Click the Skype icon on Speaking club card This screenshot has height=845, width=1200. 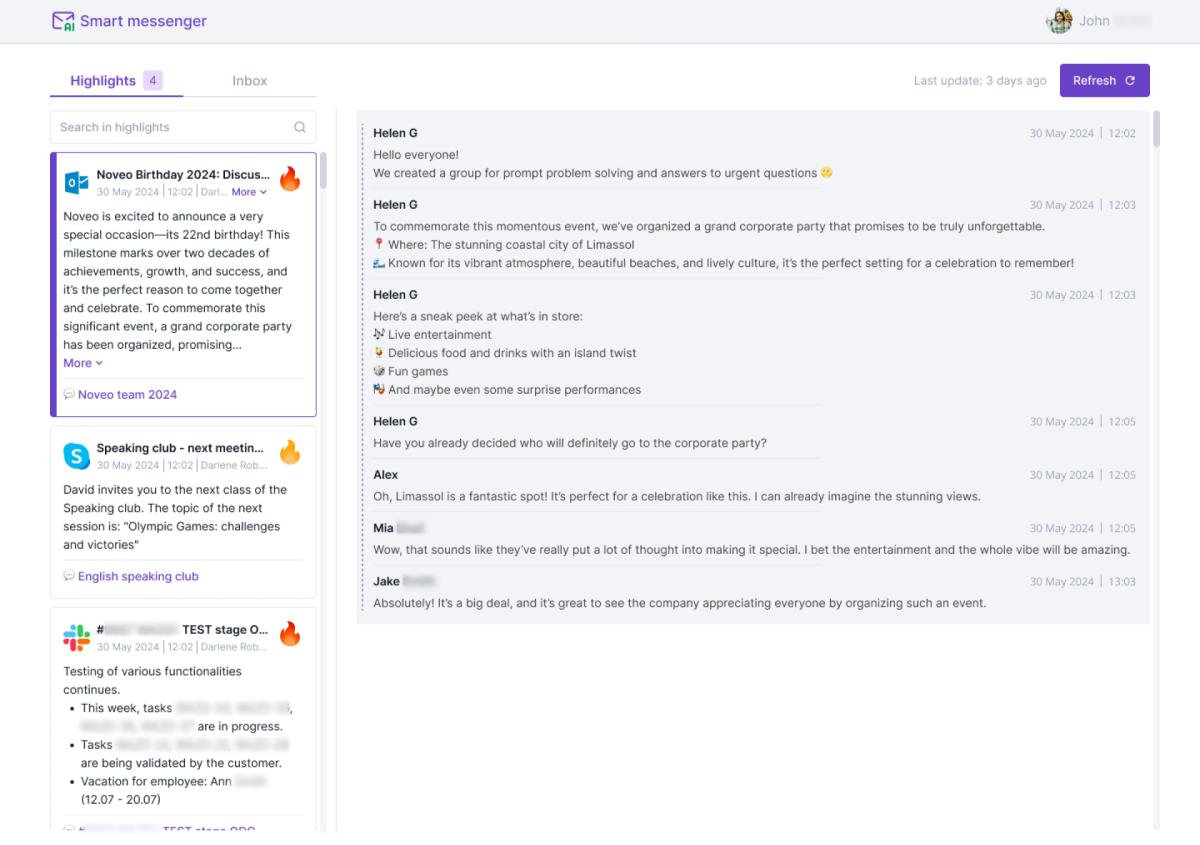(76, 454)
